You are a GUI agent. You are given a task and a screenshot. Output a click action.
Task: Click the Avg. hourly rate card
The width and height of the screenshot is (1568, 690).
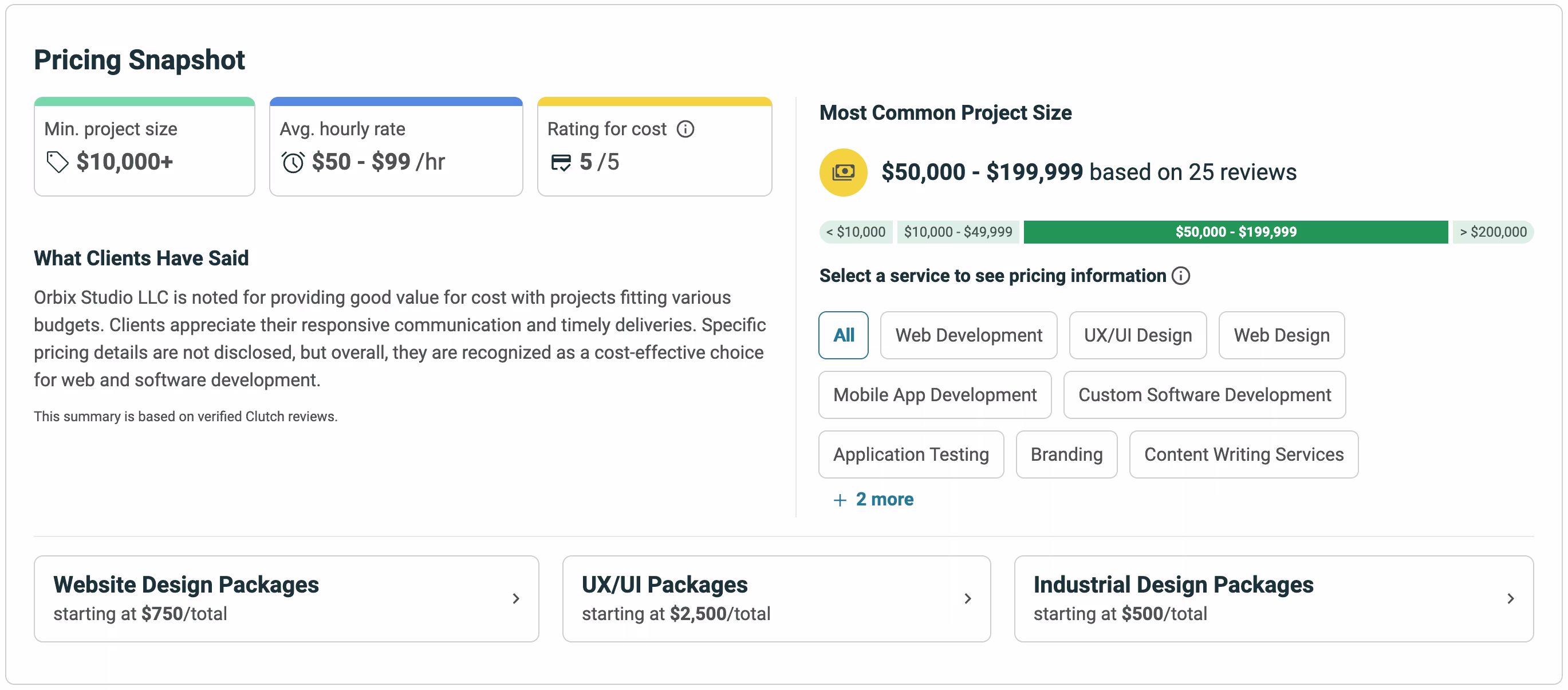[x=396, y=147]
